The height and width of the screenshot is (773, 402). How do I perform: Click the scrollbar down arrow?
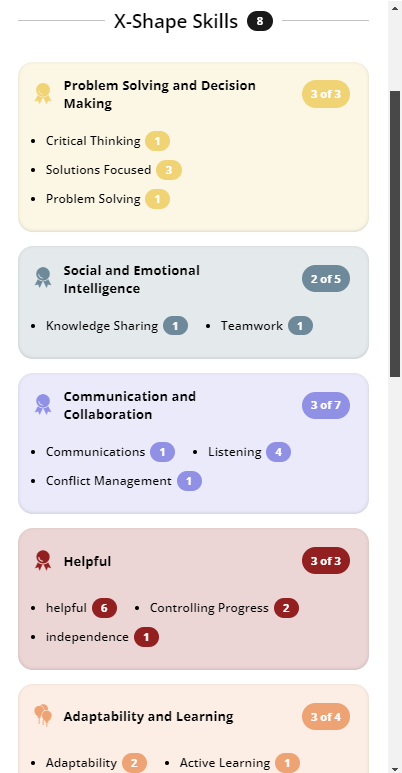395,767
